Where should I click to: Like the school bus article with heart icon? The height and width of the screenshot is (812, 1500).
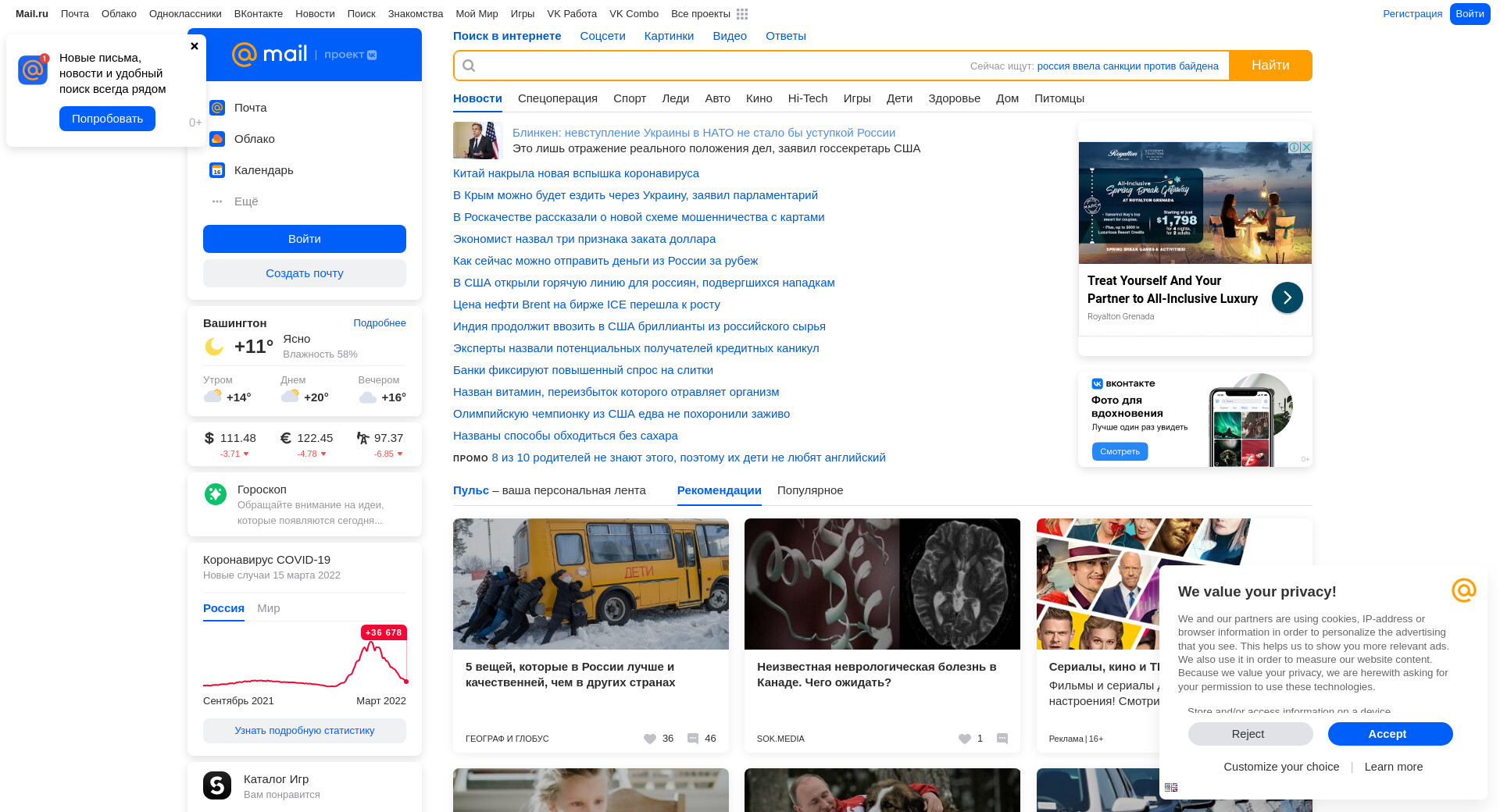(x=650, y=739)
